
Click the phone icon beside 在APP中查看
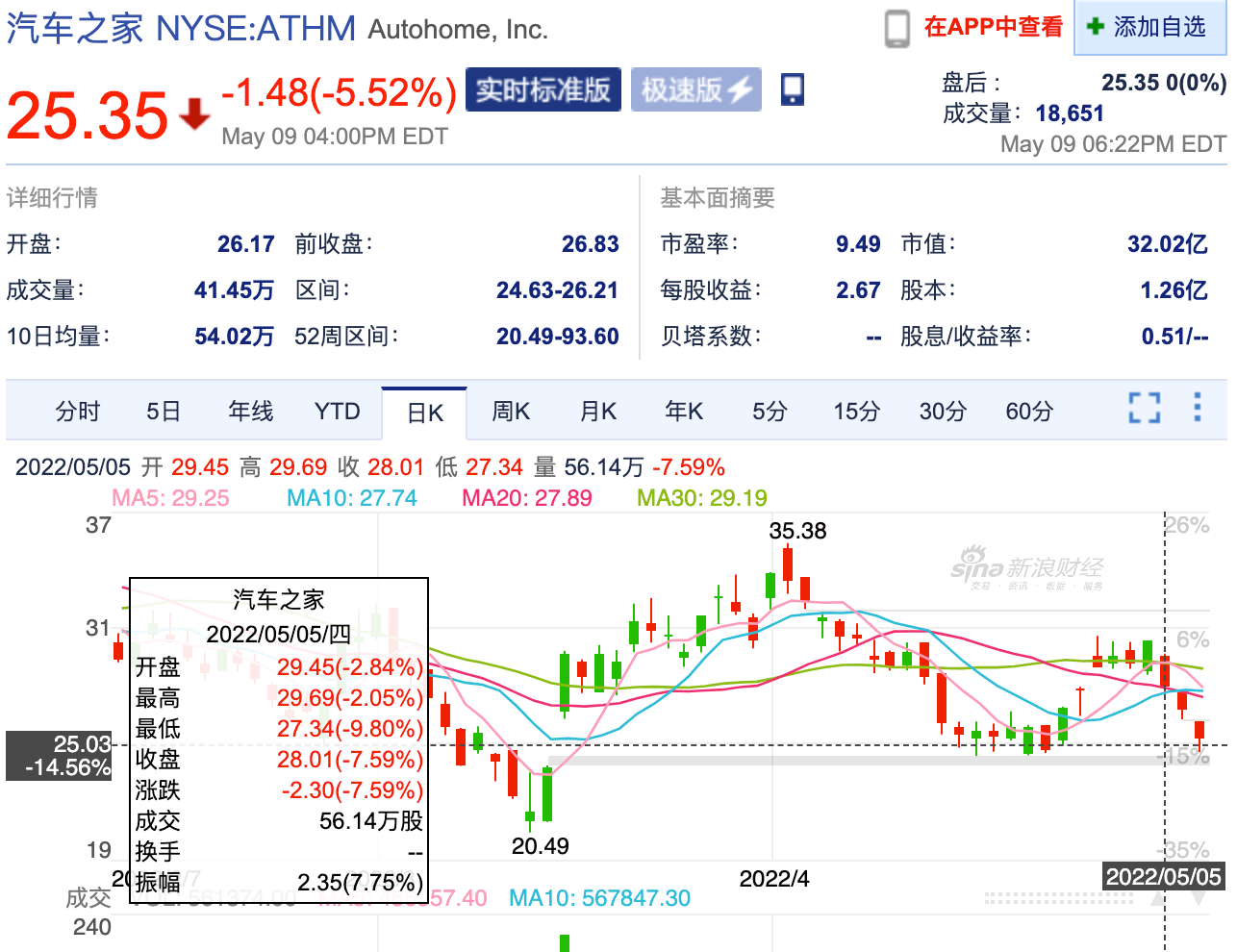point(896,28)
